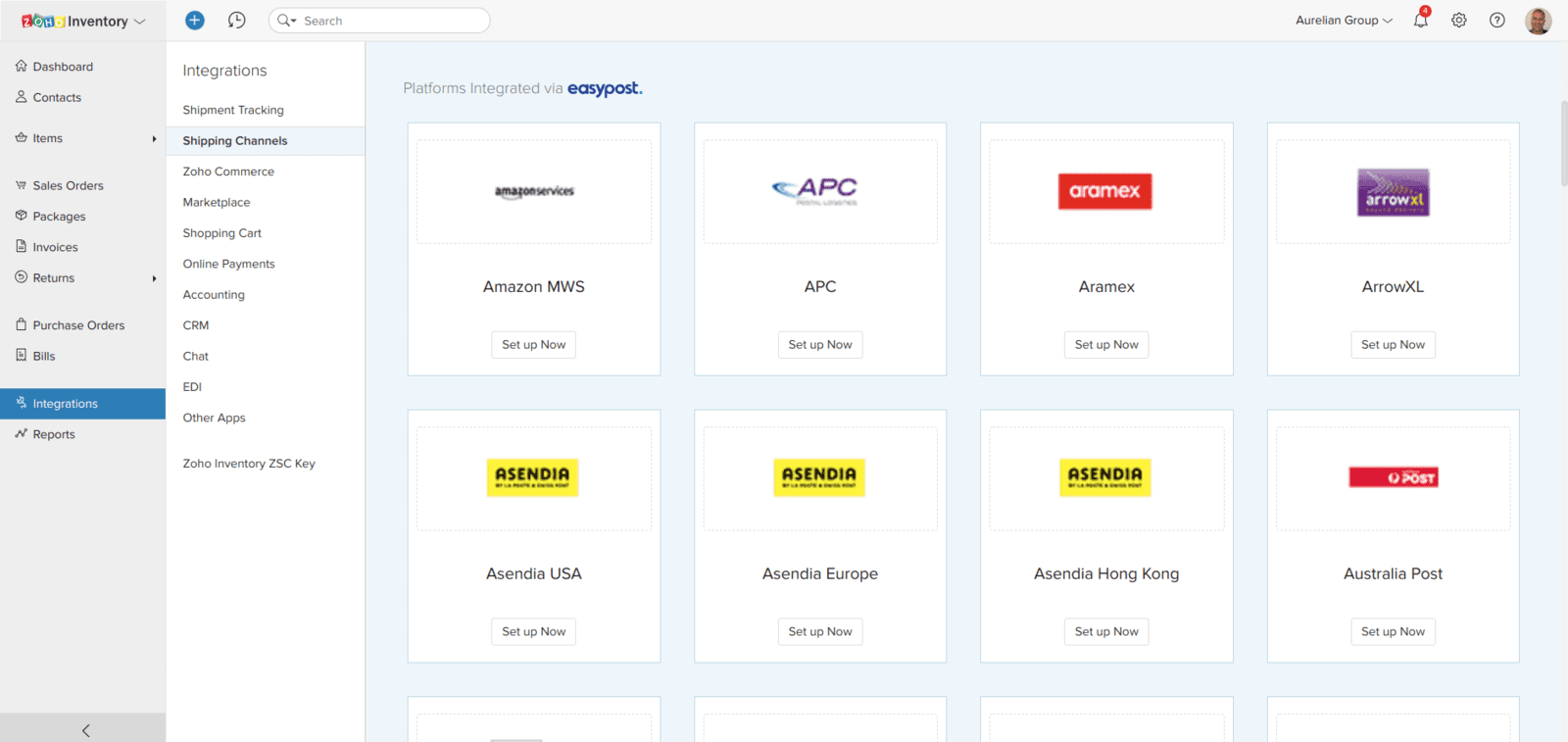Collapse the left sidebar
Image resolution: width=1568 pixels, height=742 pixels.
[x=83, y=728]
